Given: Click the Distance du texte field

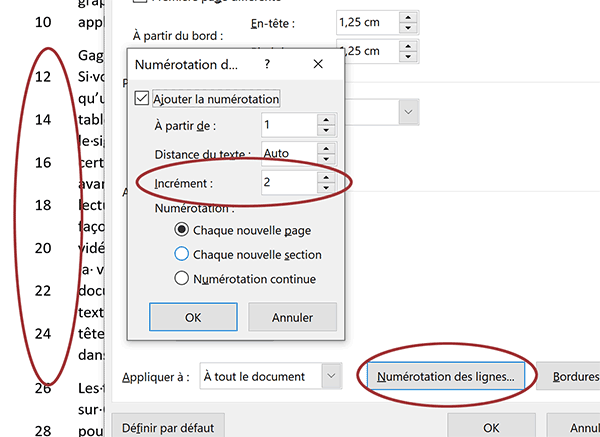Looking at the screenshot, I should coord(289,153).
